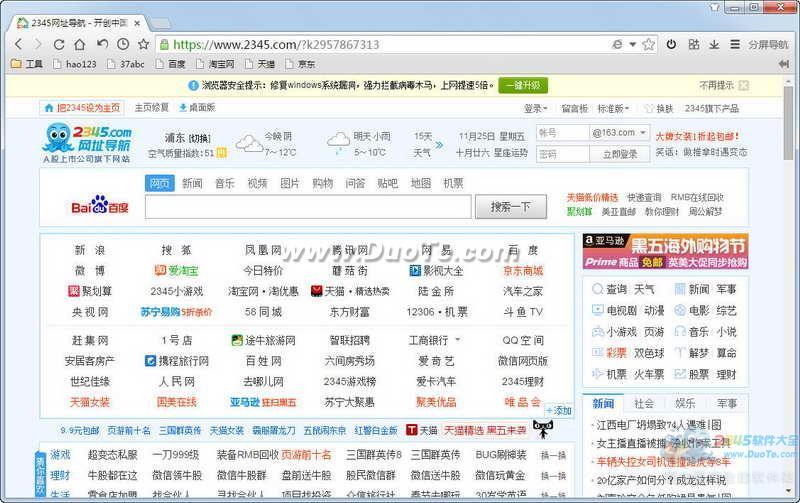800x503 pixels.
Task: Open 股票 理财 chart icon
Action: (680, 374)
